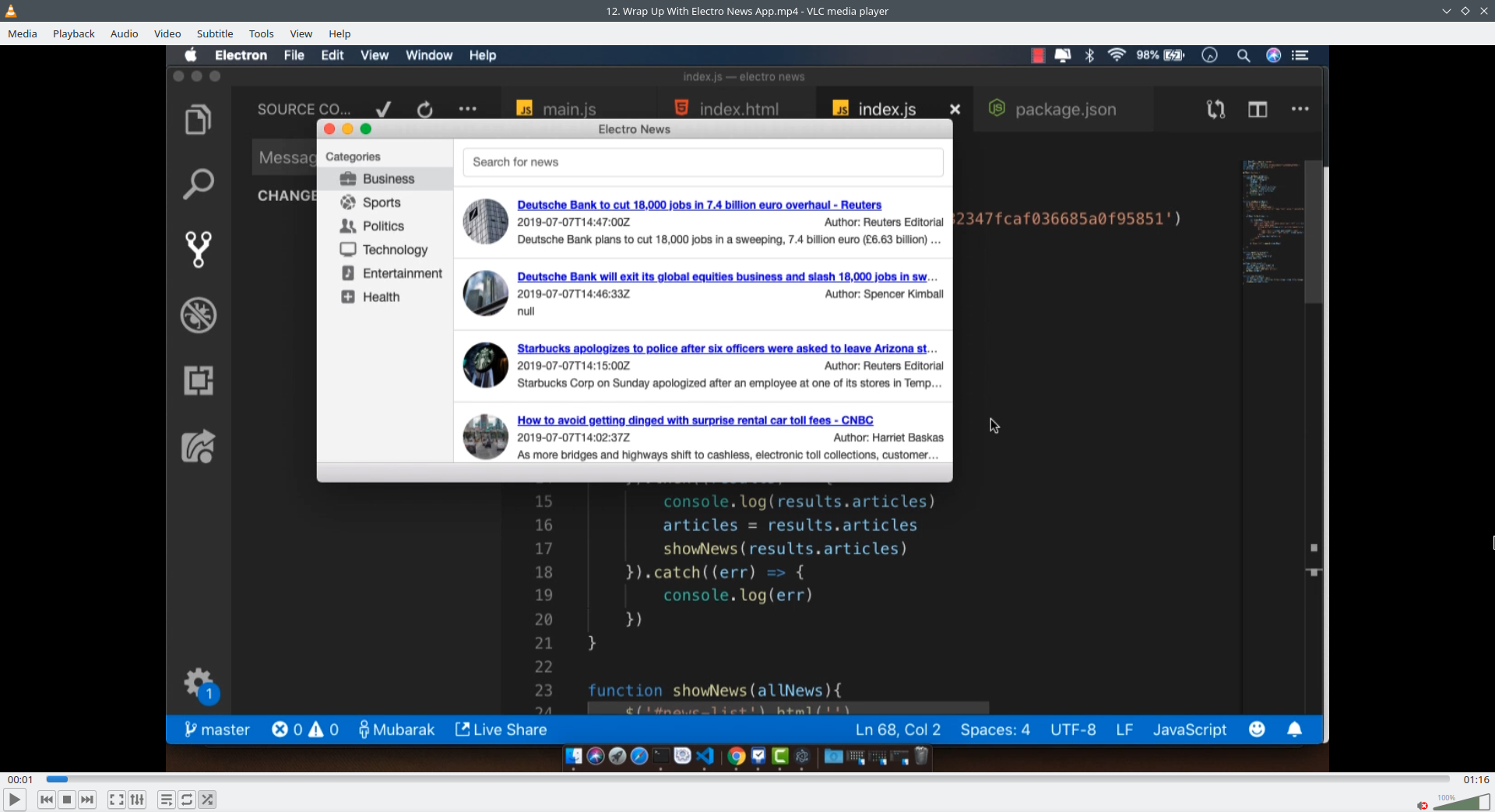
Task: Click the Bluetooth icon in macOS menu bar
Action: 1090,55
